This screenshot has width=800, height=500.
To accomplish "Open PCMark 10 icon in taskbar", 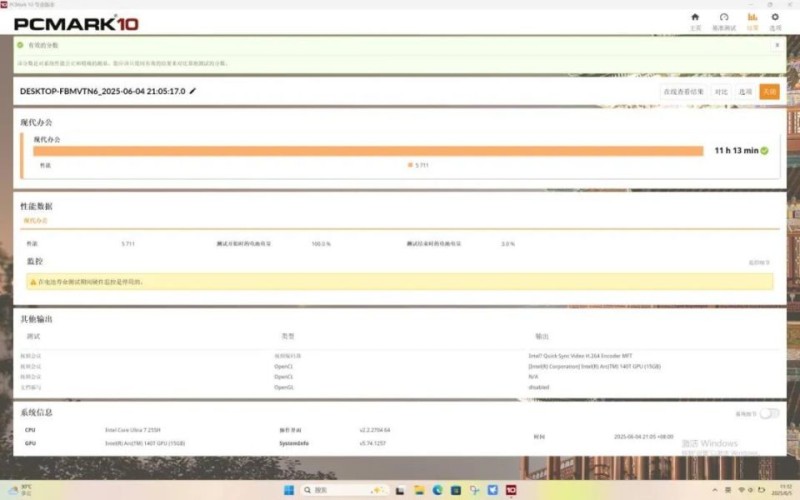I will click(511, 490).
